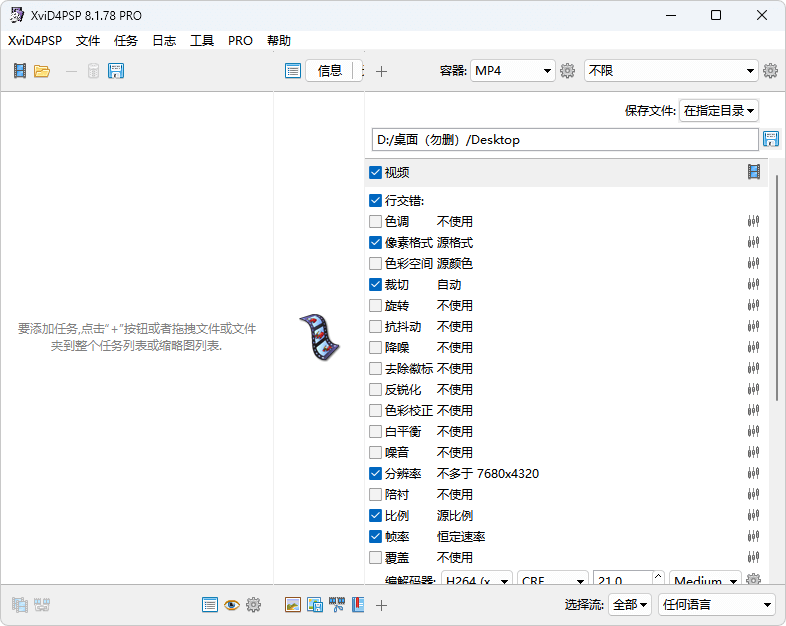Click the save tasks floppy disk icon
This screenshot has width=786, height=626.
point(116,71)
